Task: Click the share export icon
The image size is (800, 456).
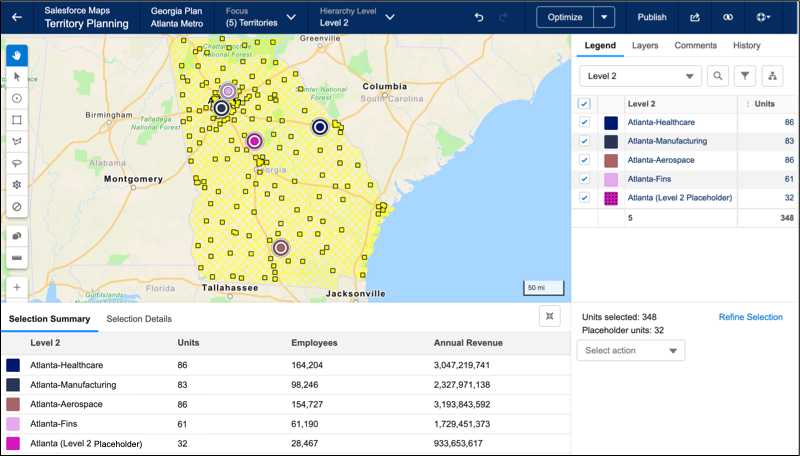Action: pyautogui.click(x=695, y=17)
